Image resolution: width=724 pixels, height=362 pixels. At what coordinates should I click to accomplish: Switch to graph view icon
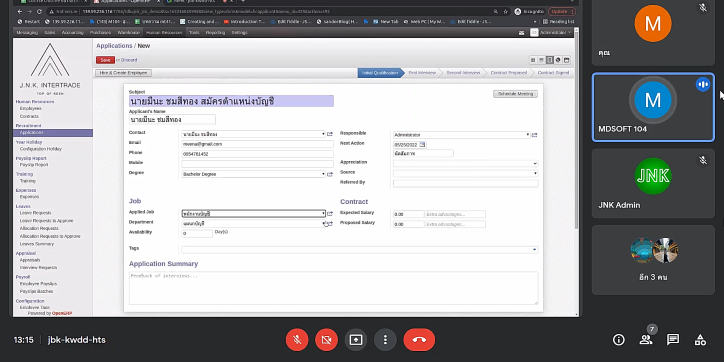(x=558, y=60)
